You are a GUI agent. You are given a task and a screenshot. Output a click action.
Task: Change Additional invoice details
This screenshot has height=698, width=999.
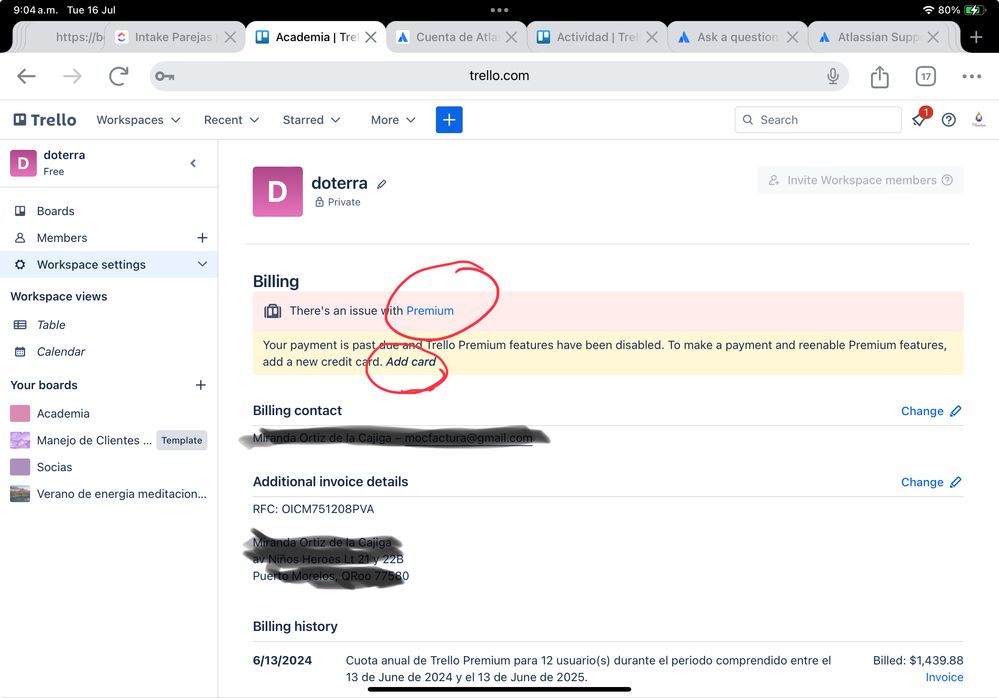931,482
